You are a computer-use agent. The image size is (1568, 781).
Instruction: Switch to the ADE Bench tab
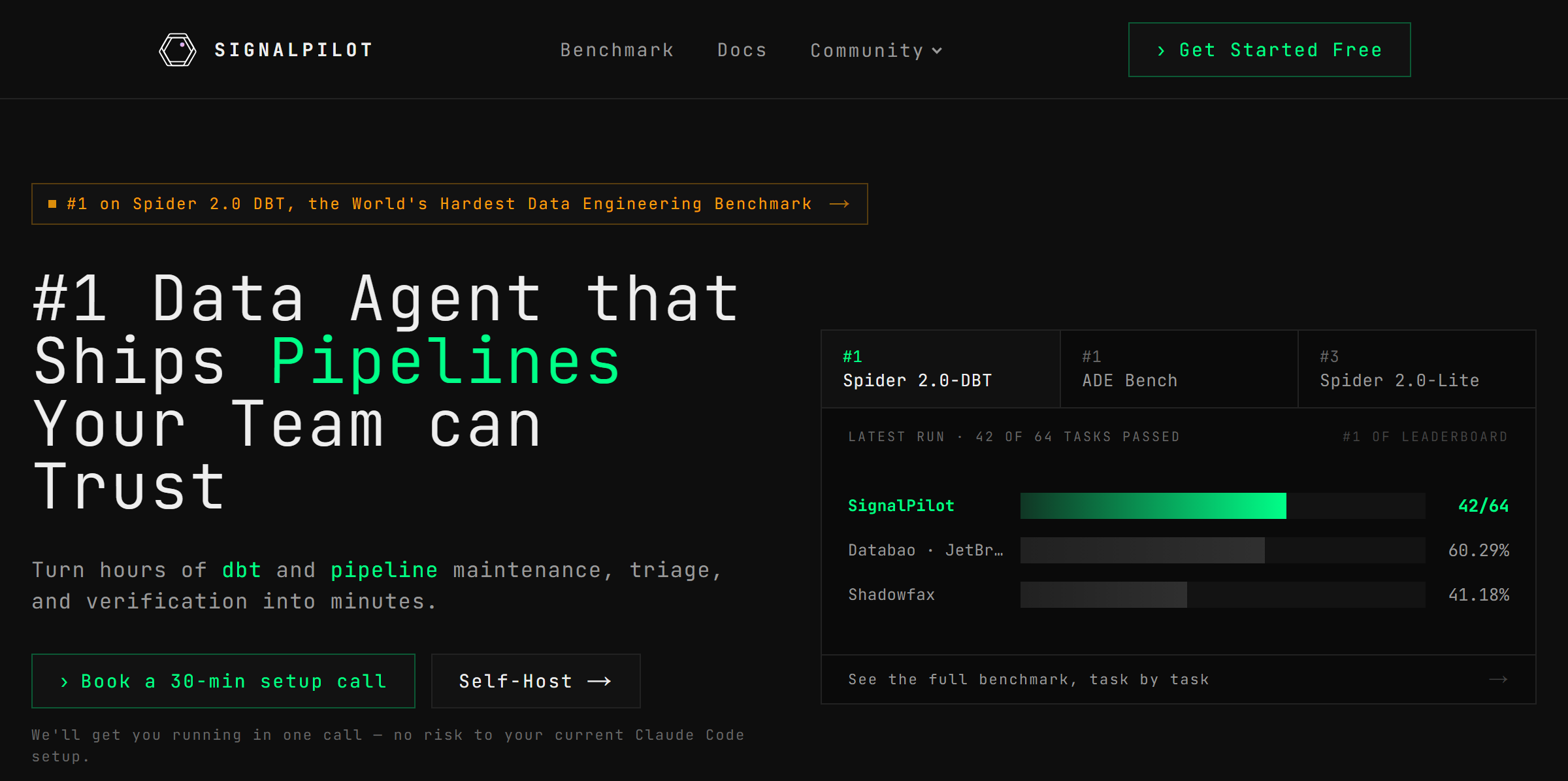(x=1179, y=369)
